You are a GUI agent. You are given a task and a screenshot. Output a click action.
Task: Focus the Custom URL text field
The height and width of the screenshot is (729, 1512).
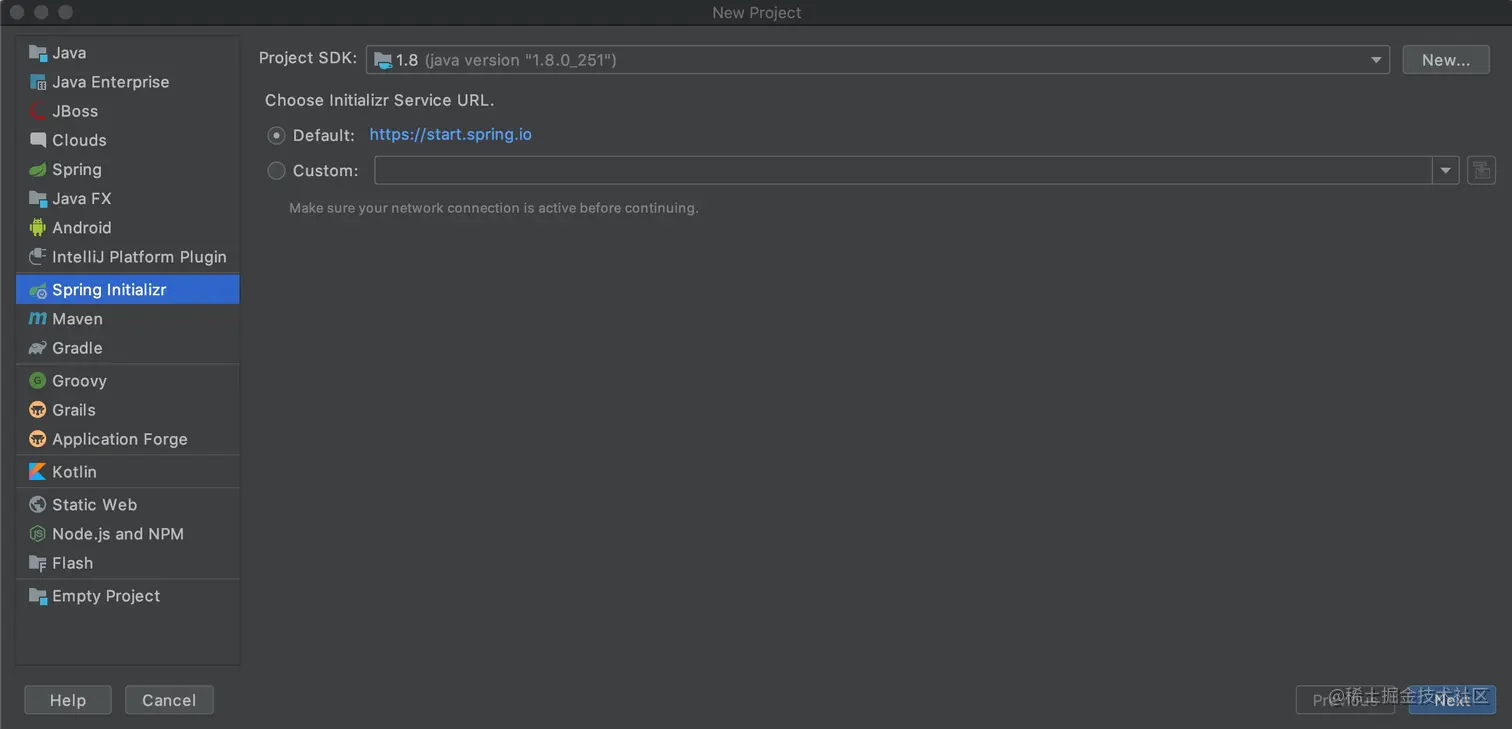tap(904, 171)
